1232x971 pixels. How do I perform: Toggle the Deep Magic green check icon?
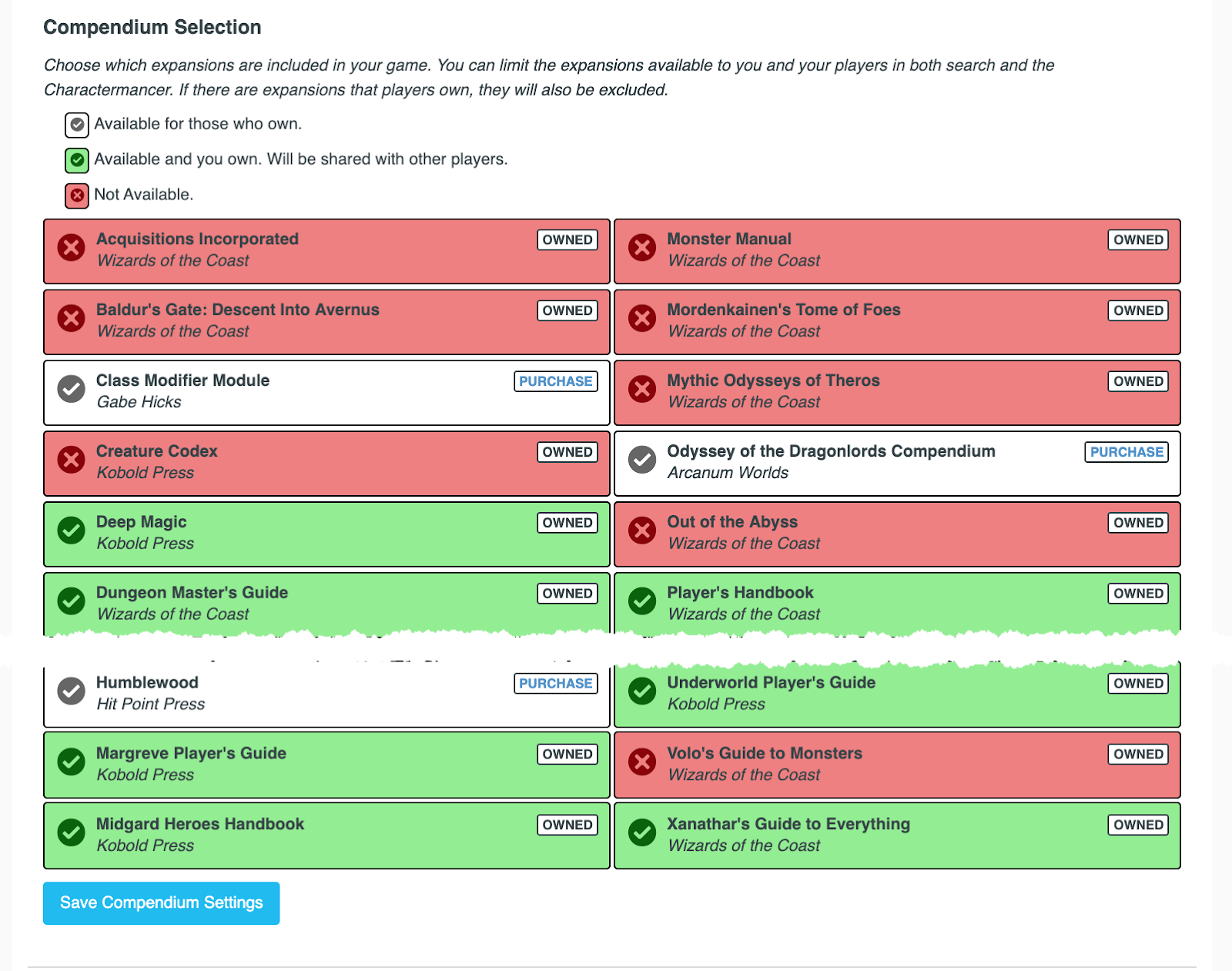pos(72,531)
